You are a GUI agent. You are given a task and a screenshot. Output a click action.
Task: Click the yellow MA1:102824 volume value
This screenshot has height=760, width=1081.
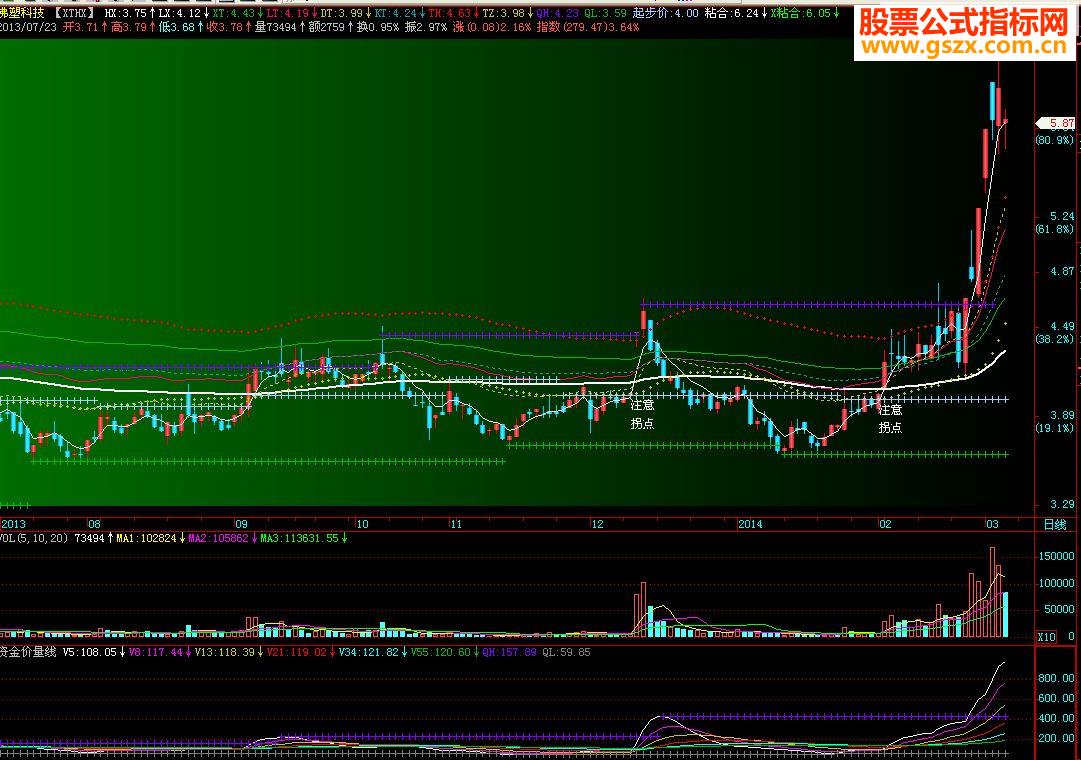146,538
